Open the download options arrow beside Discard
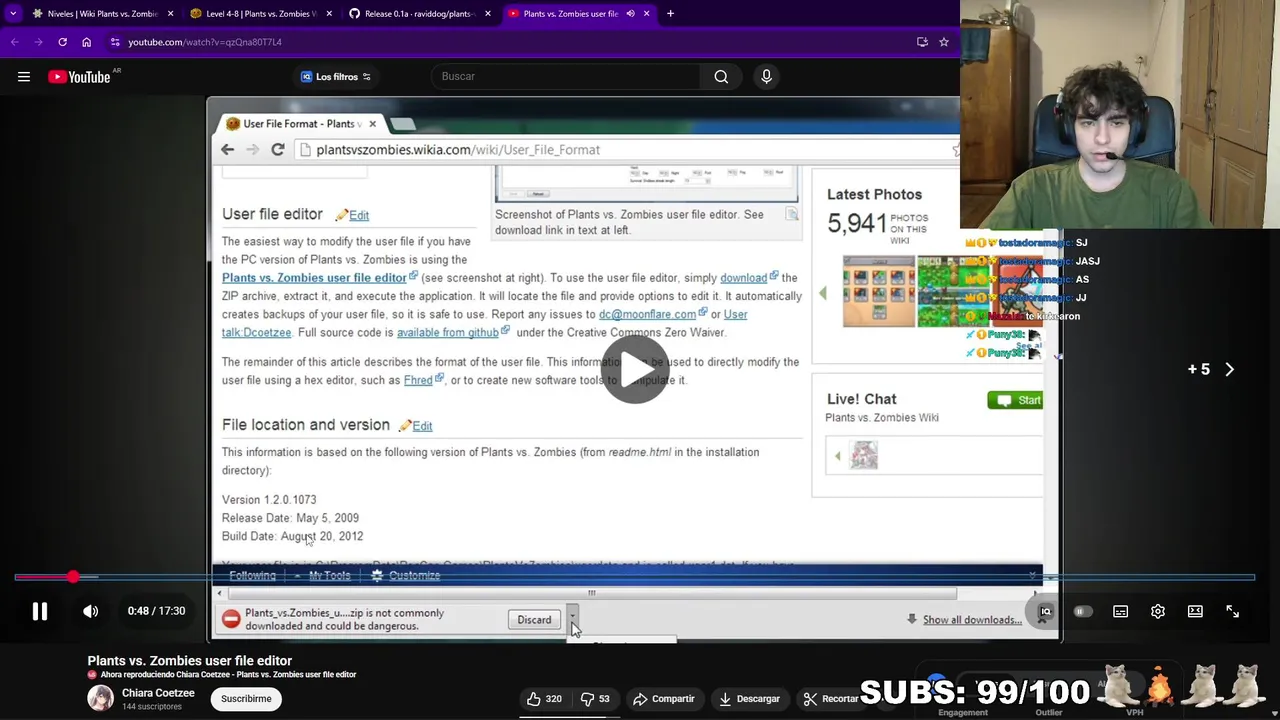The image size is (1280, 720). pyautogui.click(x=572, y=620)
